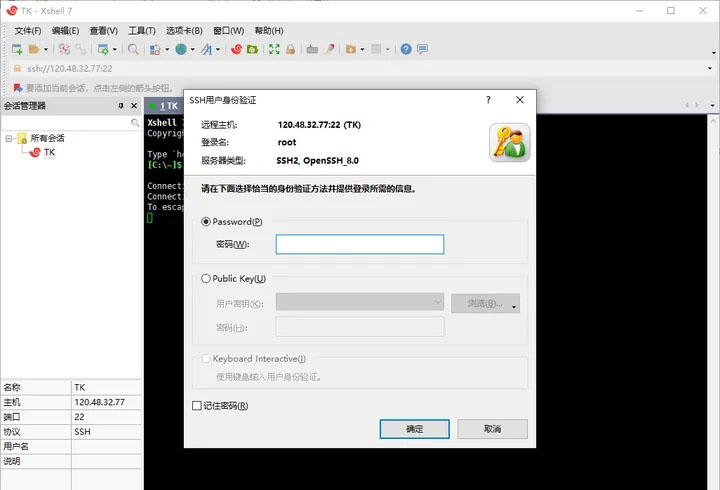Open the 选项卡(B) menu
The height and width of the screenshot is (490, 720).
coord(184,31)
